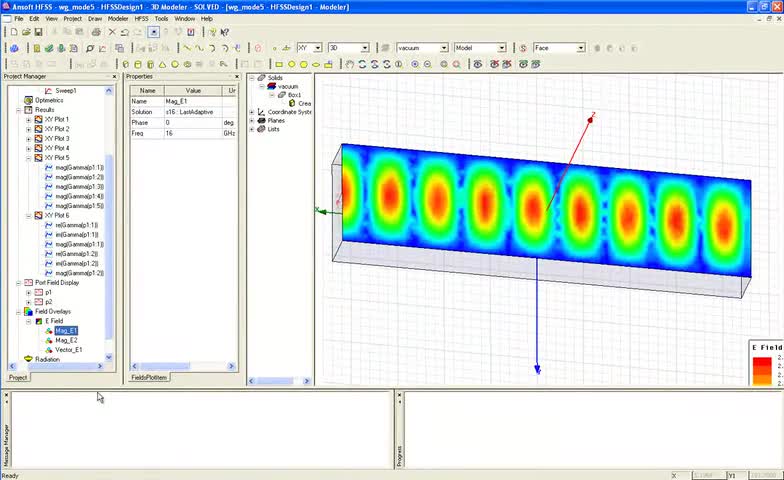Expand the p1 port node
Image resolution: width=784 pixels, height=480 pixels.
(x=28, y=292)
